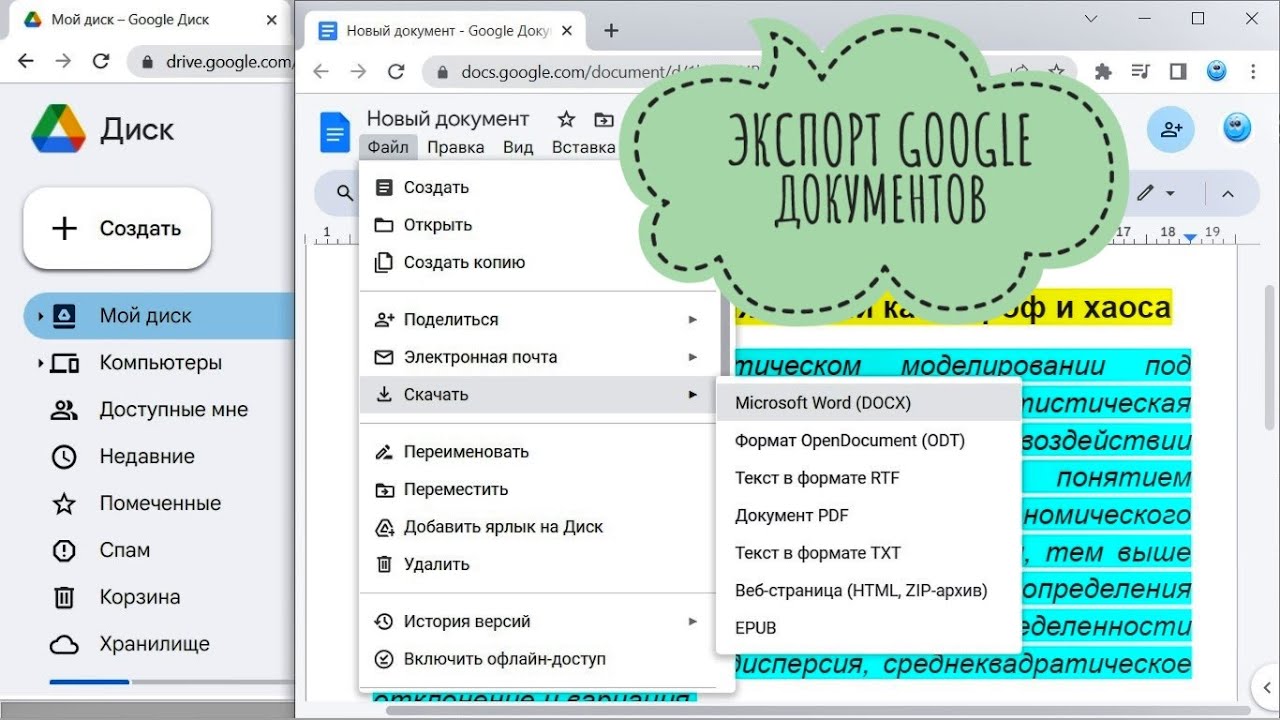1280x720 pixels.
Task: Click the drive.google.com address bar
Action: coord(212,62)
